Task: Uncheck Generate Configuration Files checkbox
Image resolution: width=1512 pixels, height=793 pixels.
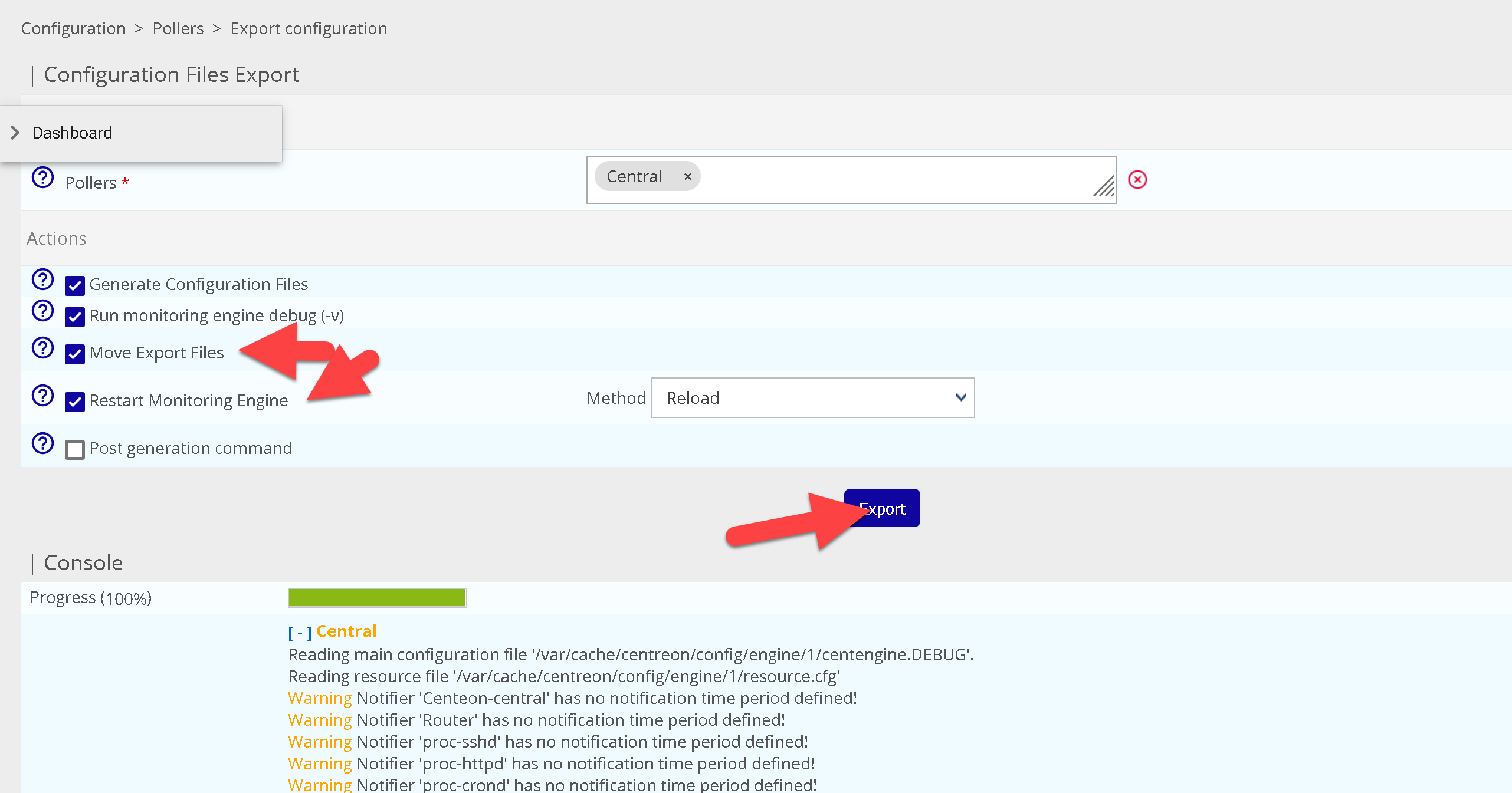Action: coord(75,286)
